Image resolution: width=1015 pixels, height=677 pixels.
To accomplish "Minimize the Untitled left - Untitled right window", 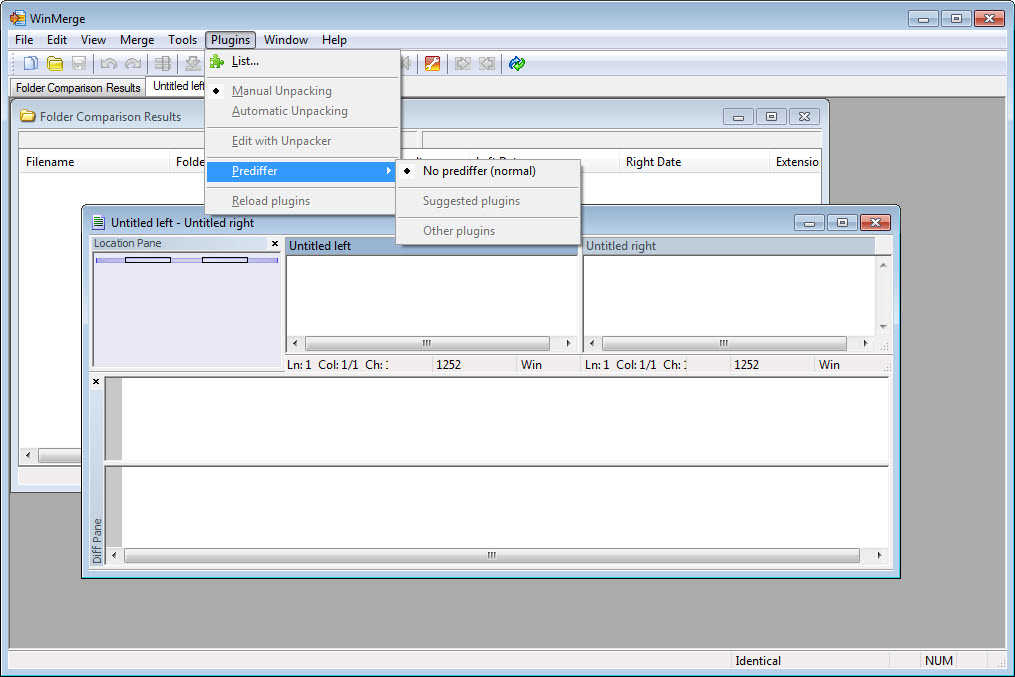I will [809, 223].
